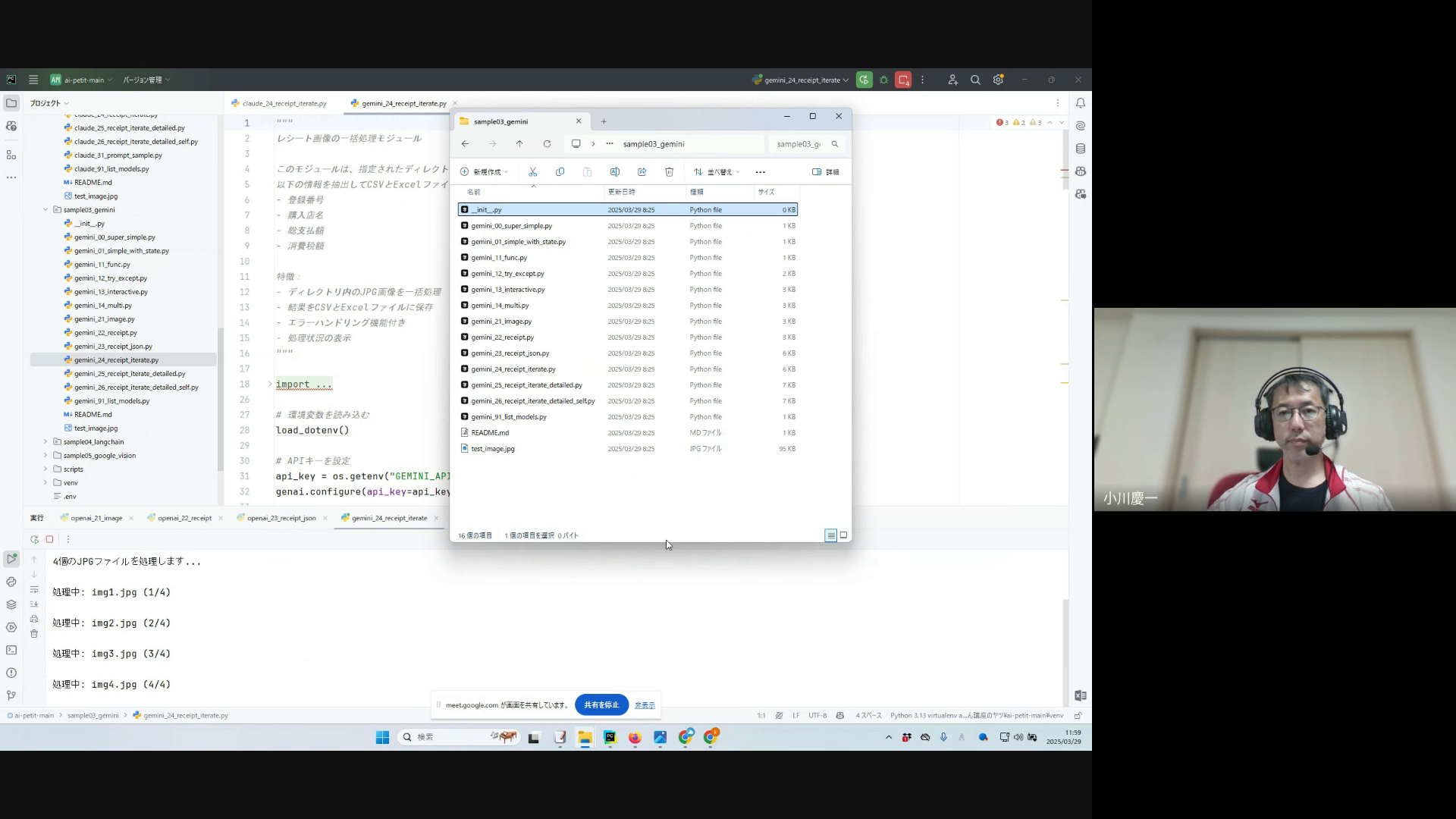The image size is (1456, 819).
Task: Toggle the Explorer details pane (詳細)
Action: tap(825, 172)
